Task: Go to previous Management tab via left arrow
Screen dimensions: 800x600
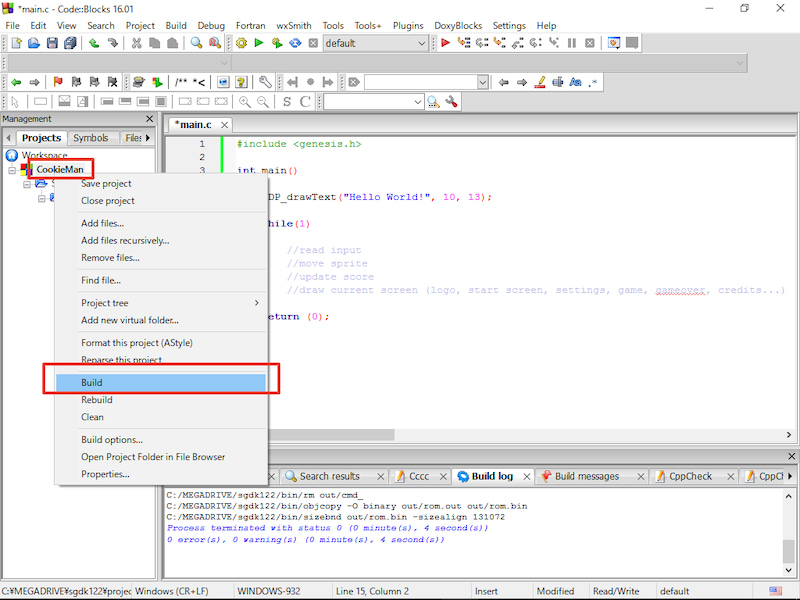Action: click(8, 138)
